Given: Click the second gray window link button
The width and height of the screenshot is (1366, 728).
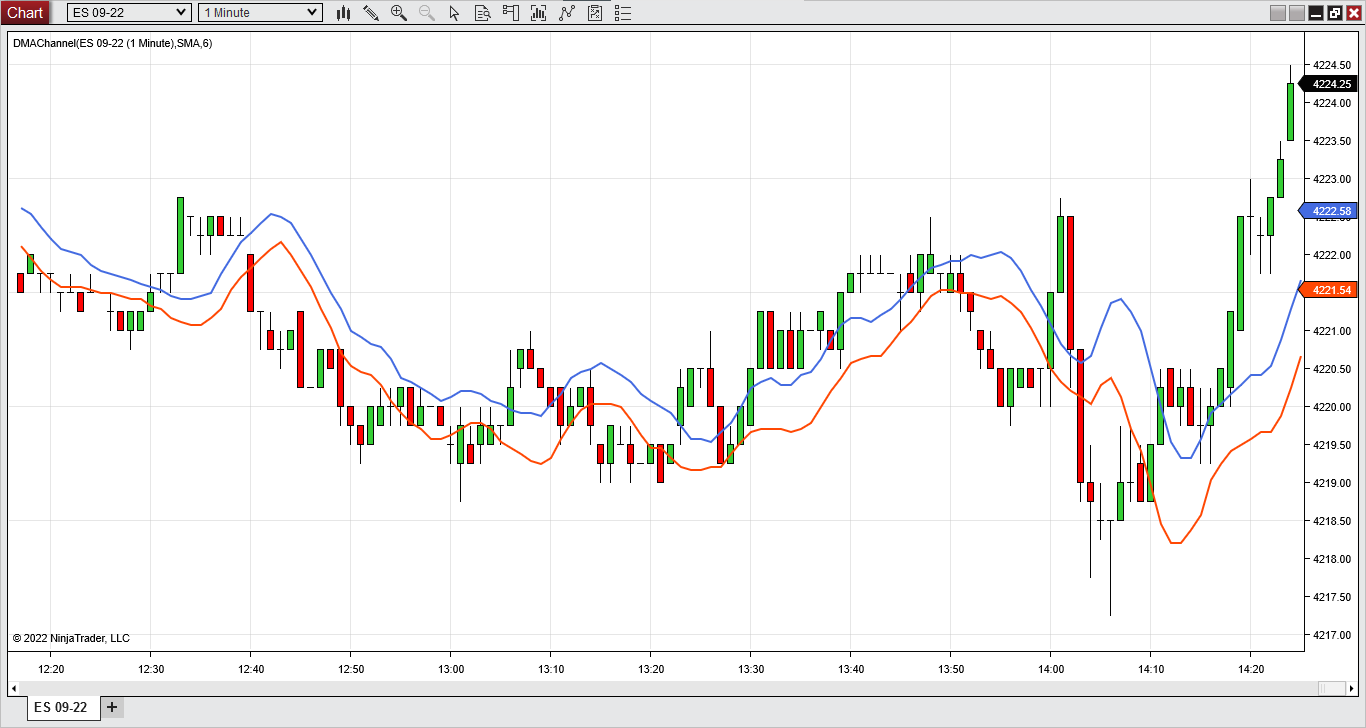Looking at the screenshot, I should [1297, 13].
